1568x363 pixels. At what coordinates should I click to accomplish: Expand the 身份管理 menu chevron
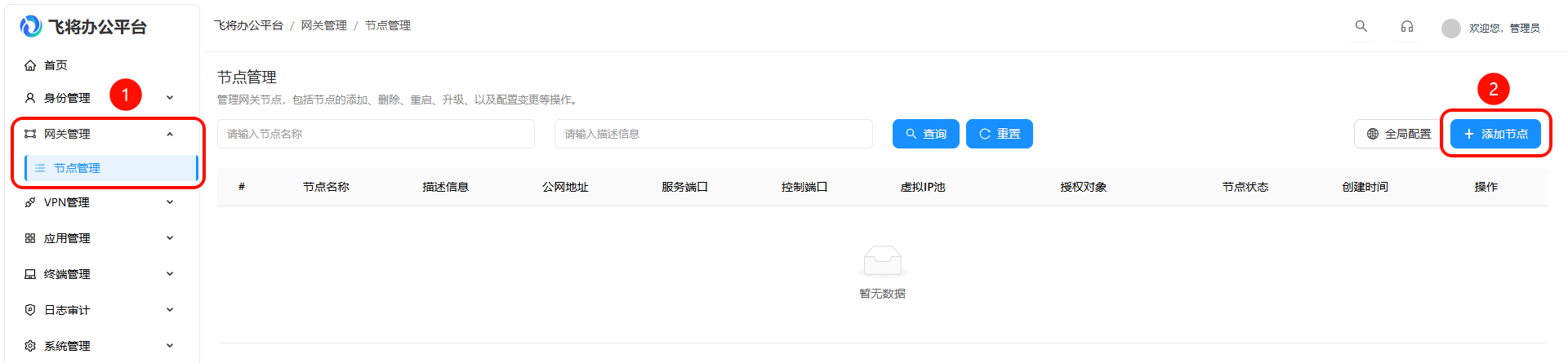170,98
